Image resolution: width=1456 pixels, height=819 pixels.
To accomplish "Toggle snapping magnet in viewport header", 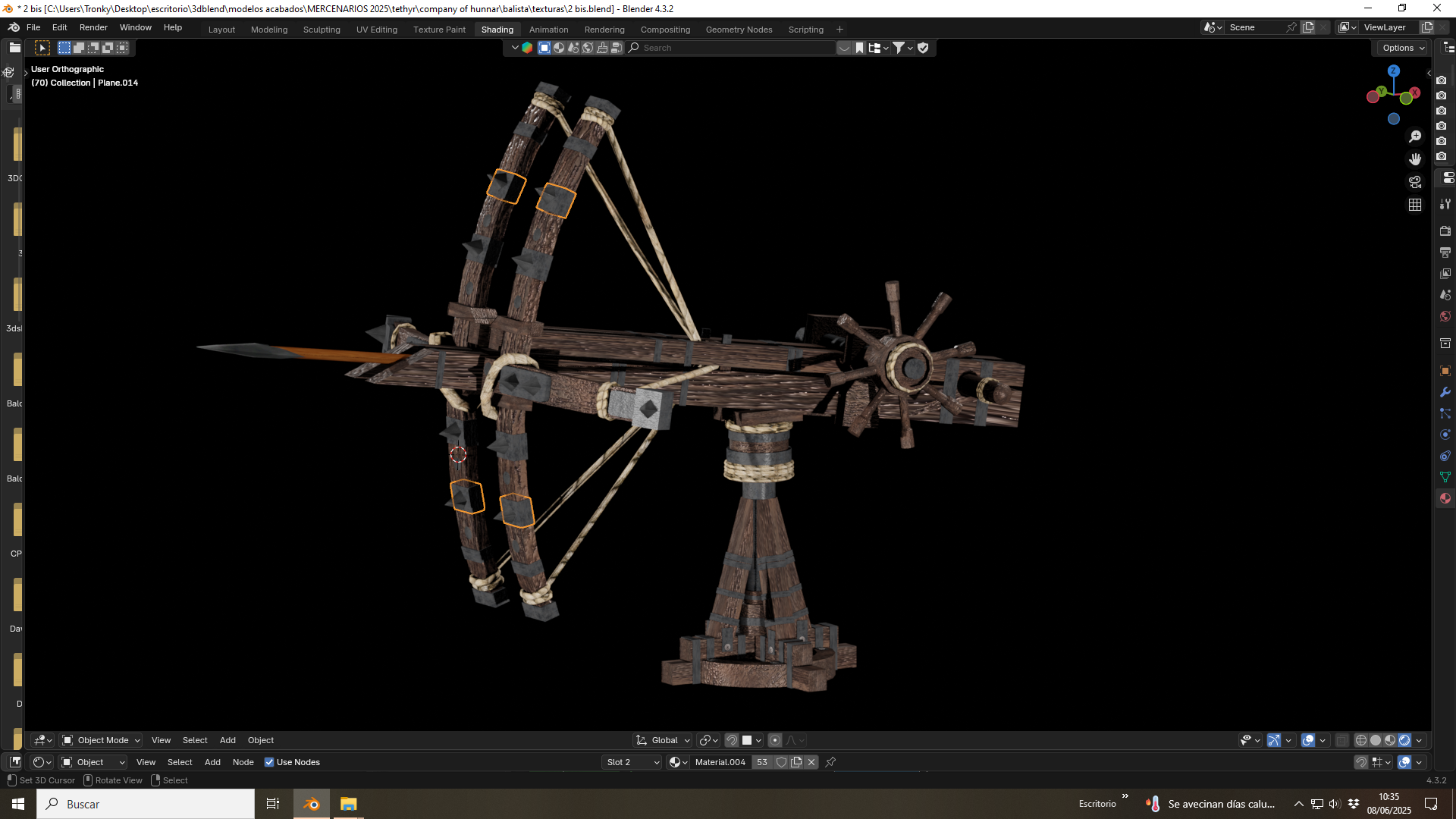I will tap(732, 740).
